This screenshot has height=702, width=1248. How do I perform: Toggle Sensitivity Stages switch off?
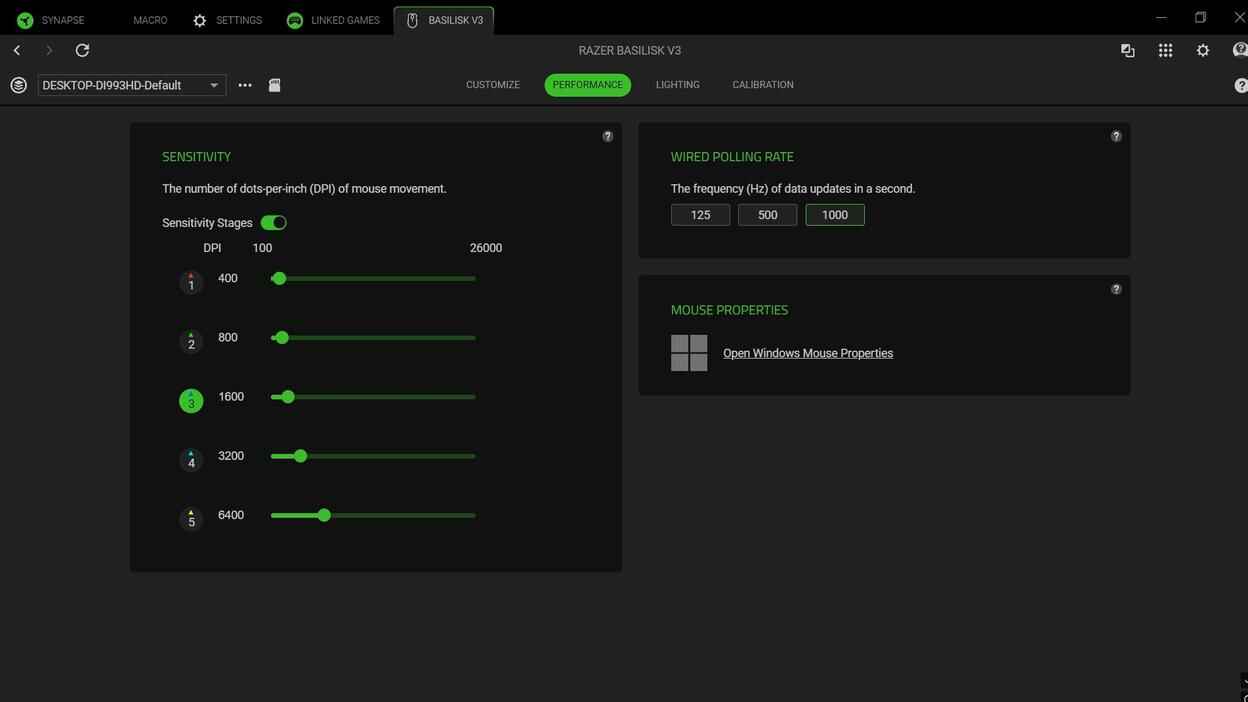[273, 223]
